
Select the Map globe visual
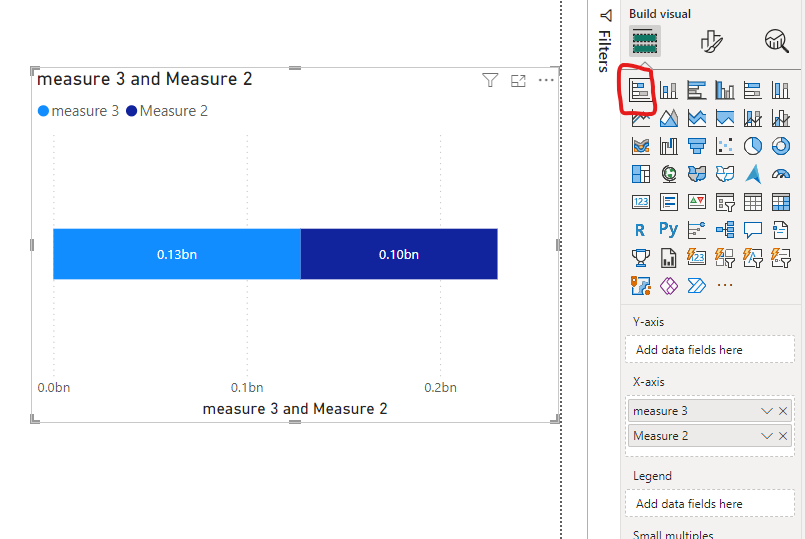[x=668, y=174]
